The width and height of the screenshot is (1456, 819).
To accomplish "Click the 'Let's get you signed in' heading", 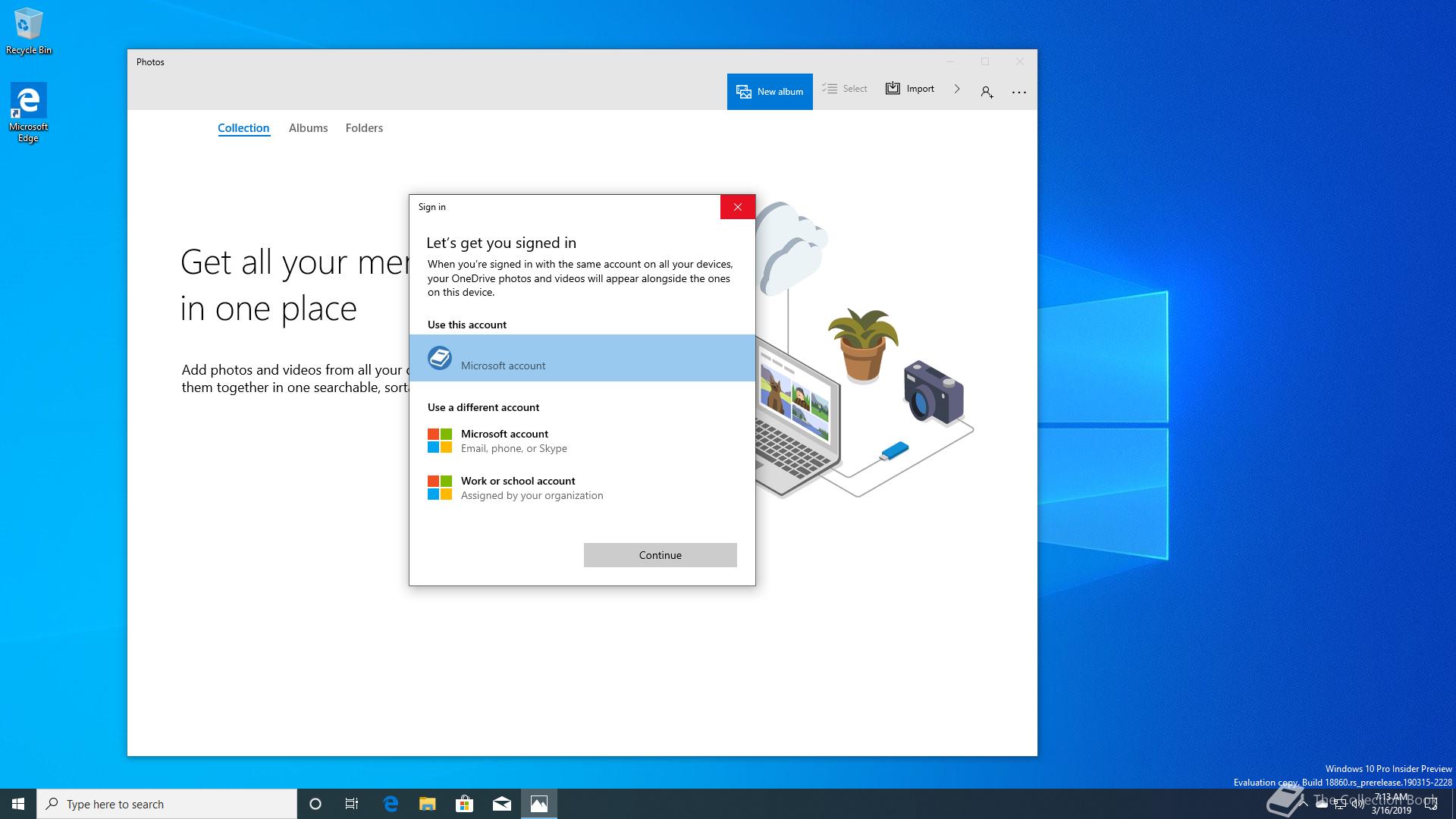I will (x=501, y=243).
